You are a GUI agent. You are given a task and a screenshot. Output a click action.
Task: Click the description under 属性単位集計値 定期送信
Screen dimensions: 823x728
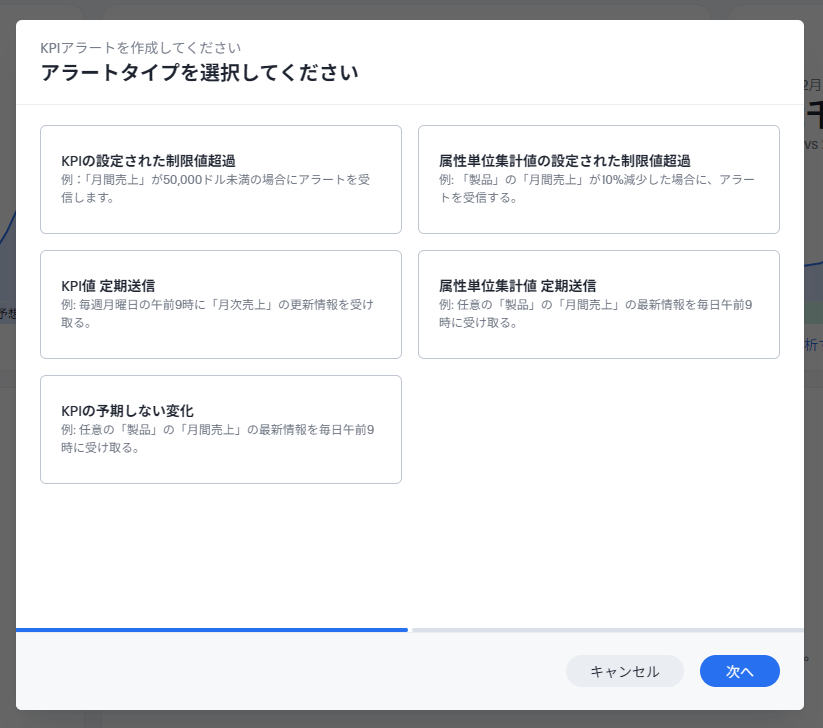(595, 313)
